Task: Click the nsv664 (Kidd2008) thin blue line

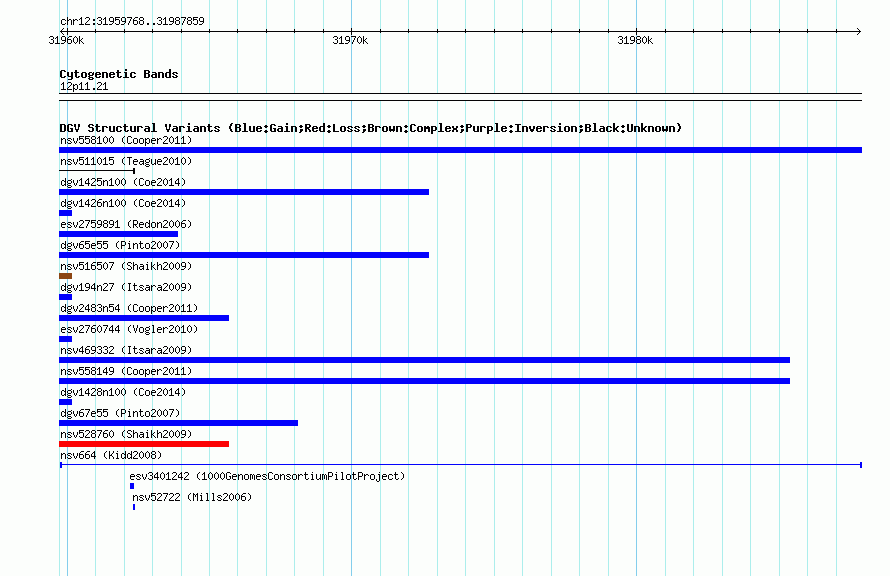Action: point(461,465)
